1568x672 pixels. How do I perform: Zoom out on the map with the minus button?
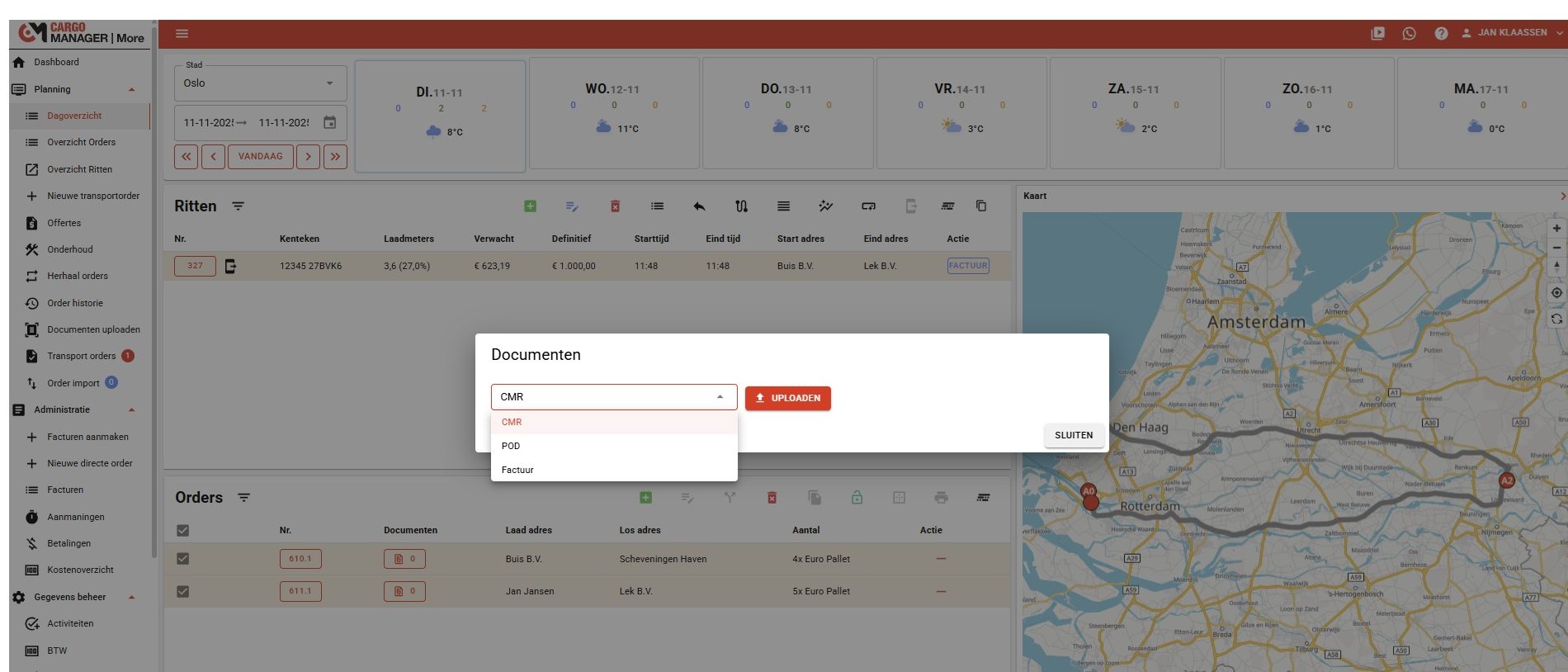click(x=1556, y=248)
